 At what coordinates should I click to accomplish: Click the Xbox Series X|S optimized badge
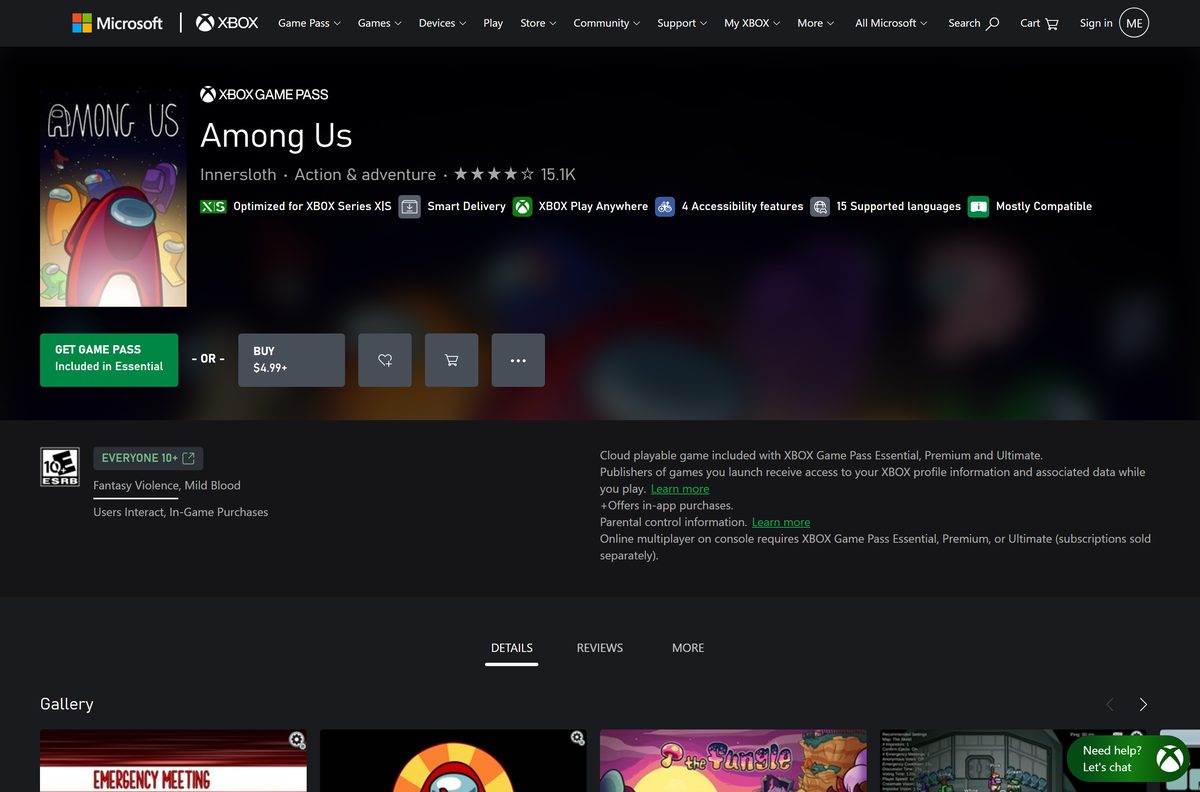(213, 207)
